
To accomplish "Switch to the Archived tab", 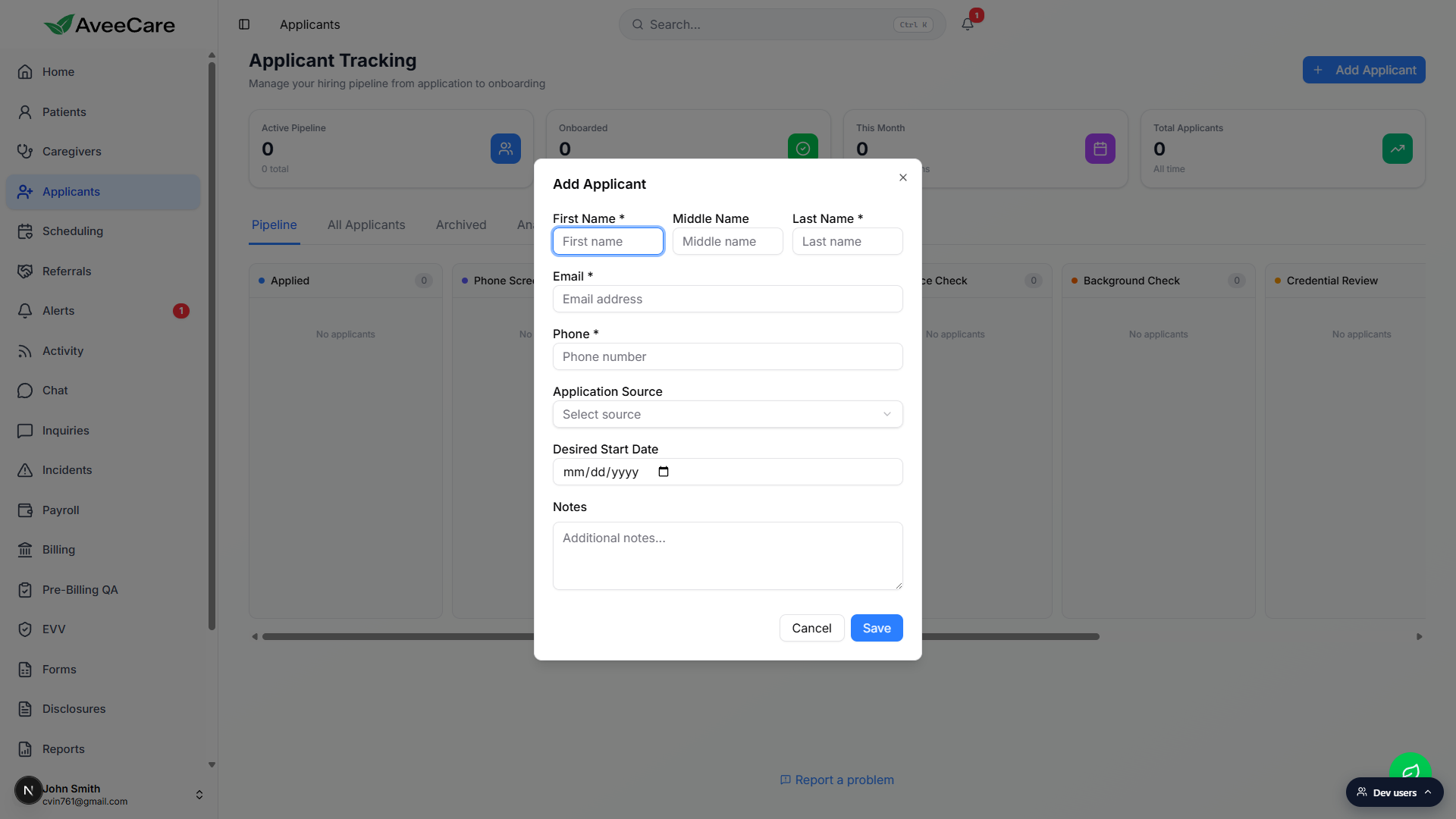I will pyautogui.click(x=461, y=225).
